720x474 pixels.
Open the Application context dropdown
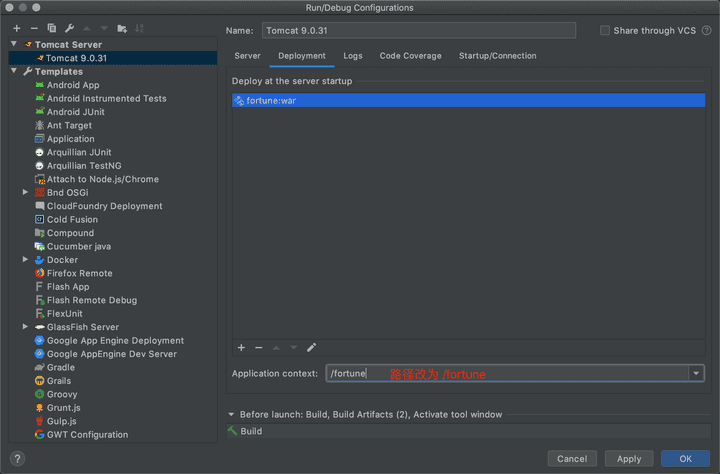click(x=696, y=374)
